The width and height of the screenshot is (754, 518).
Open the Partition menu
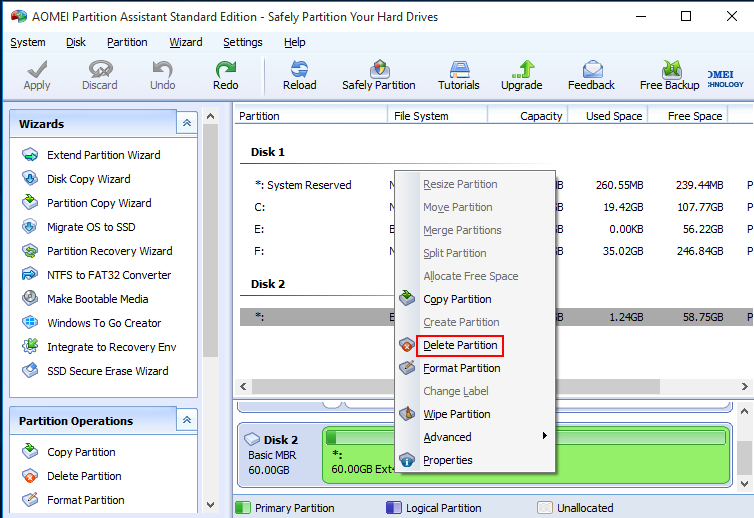tap(127, 42)
